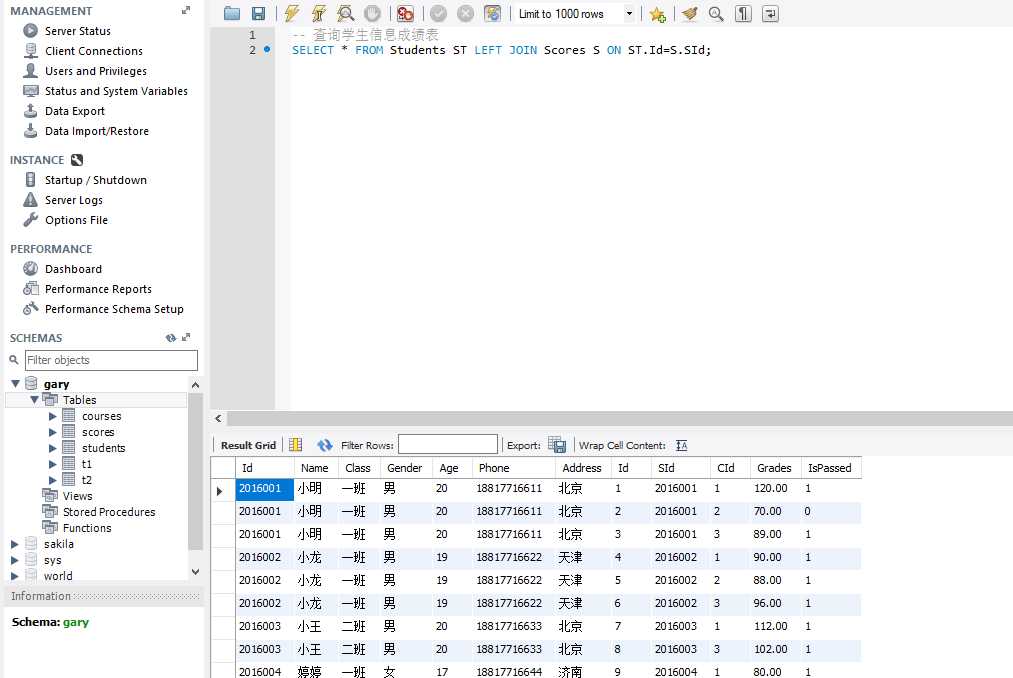Click the Name column header
The image size is (1013, 678).
point(315,468)
